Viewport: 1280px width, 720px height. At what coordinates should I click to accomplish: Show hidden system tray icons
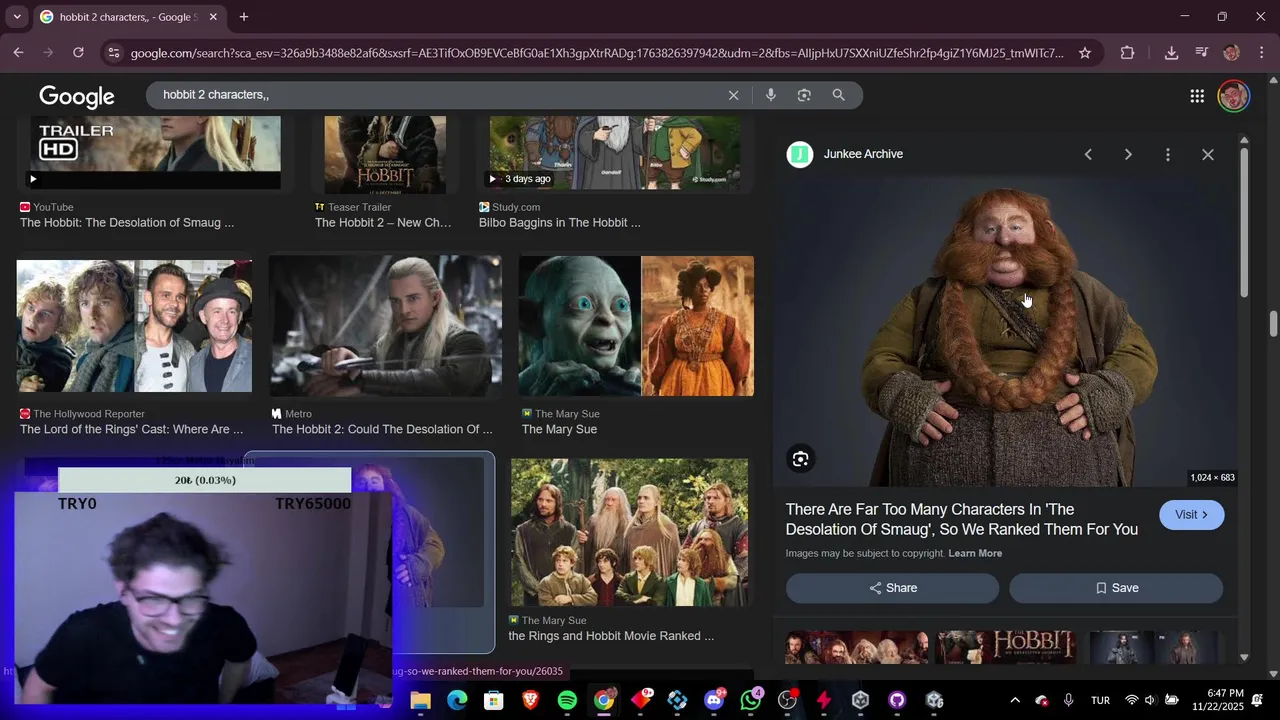(x=1015, y=700)
